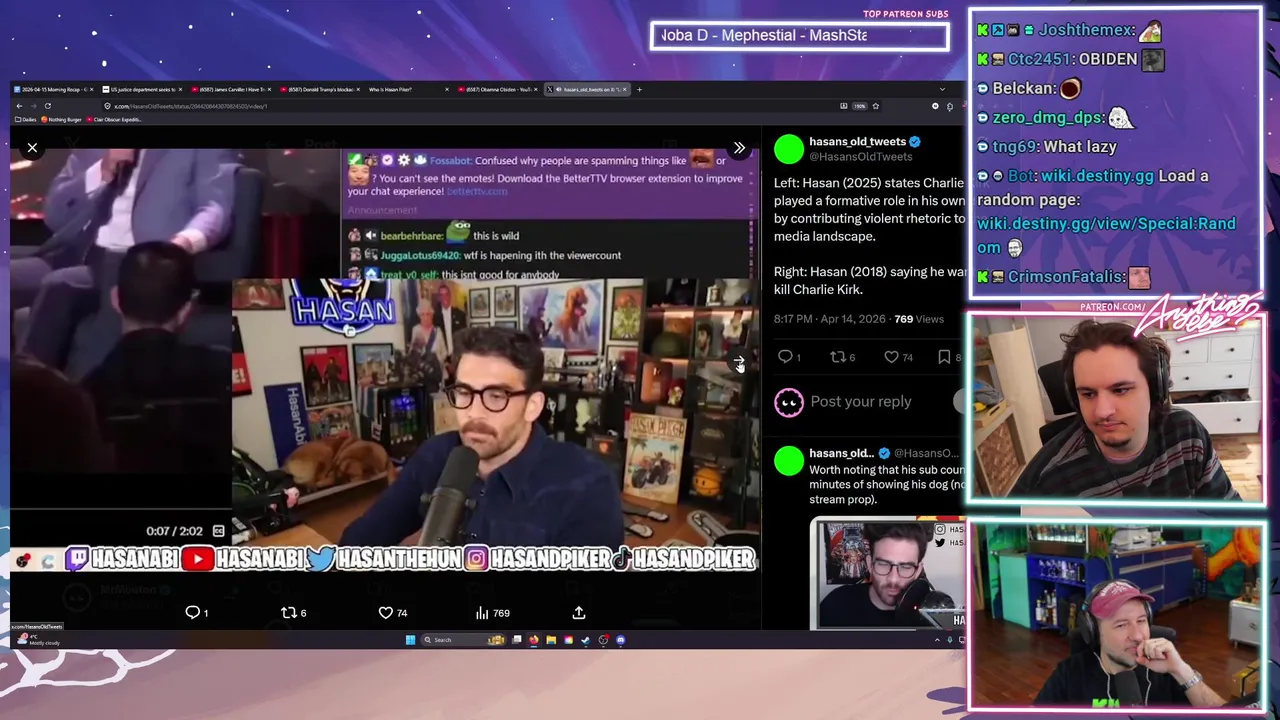Expand the system tray hidden icons chevron
This screenshot has width=1280, height=720.
937,640
